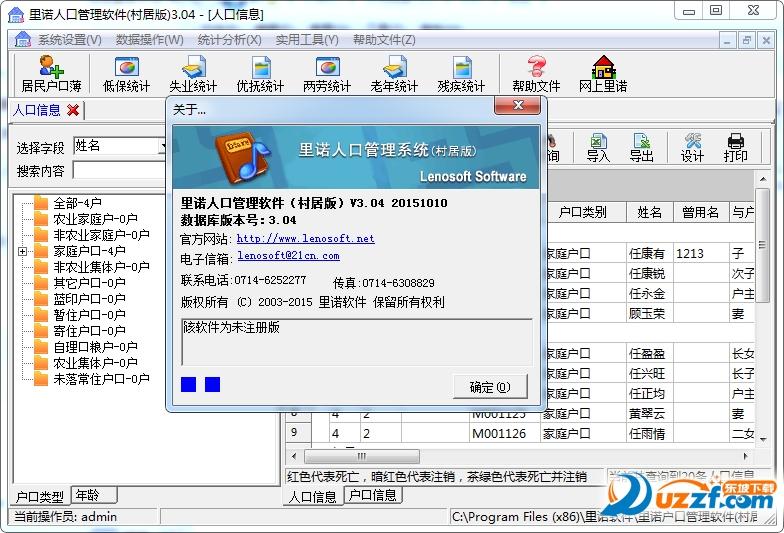Image resolution: width=784 pixels, height=533 pixels.
Task: Select the 任康有 name cell
Action: tap(650, 254)
